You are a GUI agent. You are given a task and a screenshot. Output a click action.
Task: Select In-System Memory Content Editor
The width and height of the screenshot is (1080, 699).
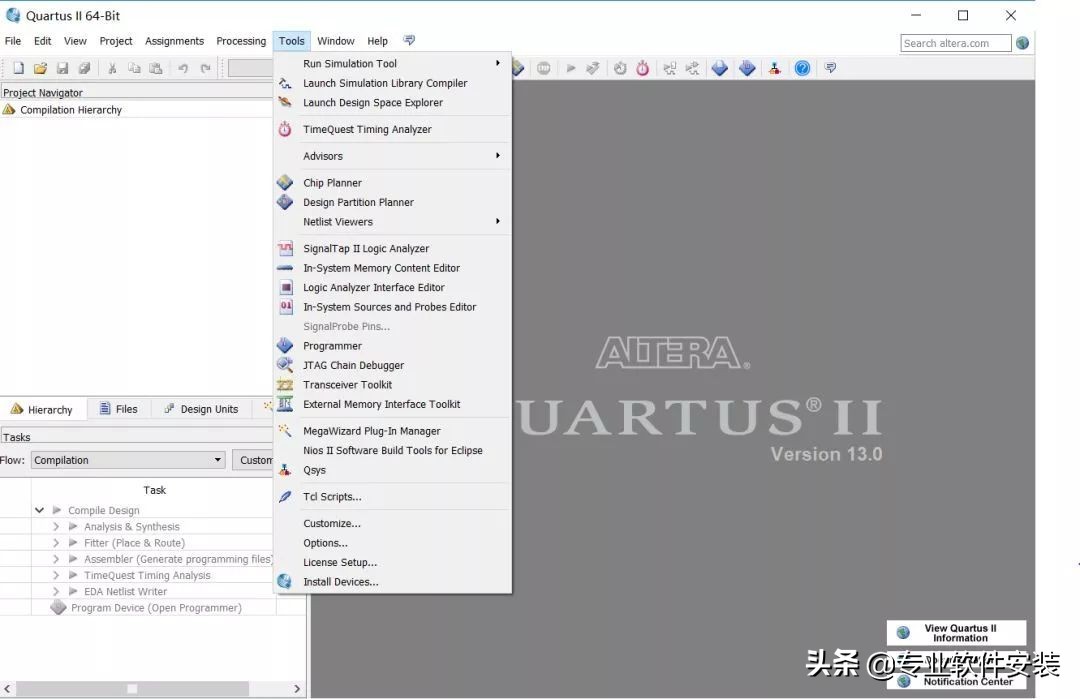[393, 268]
